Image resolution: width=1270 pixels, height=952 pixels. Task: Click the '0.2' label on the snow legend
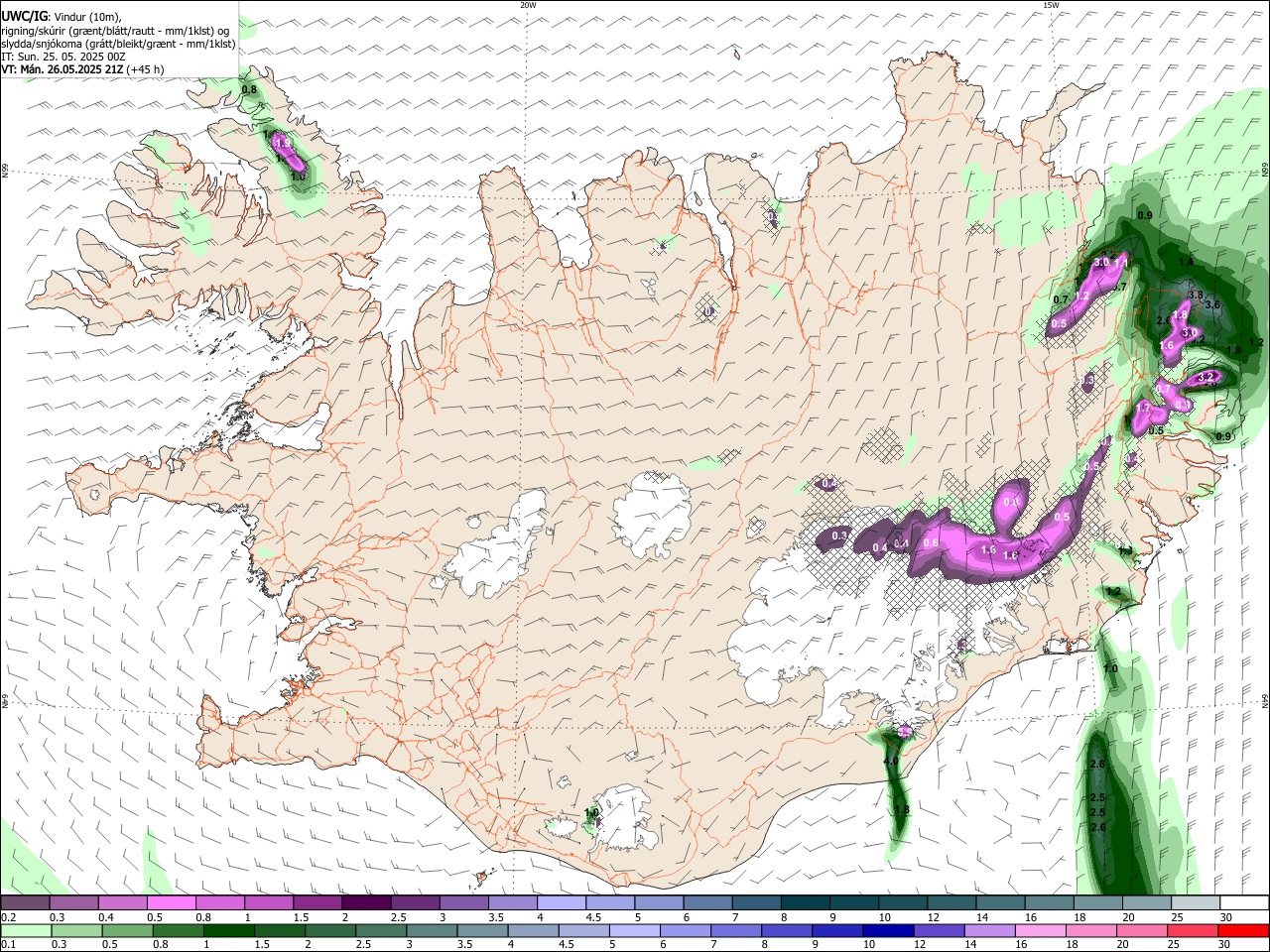pos(8,917)
